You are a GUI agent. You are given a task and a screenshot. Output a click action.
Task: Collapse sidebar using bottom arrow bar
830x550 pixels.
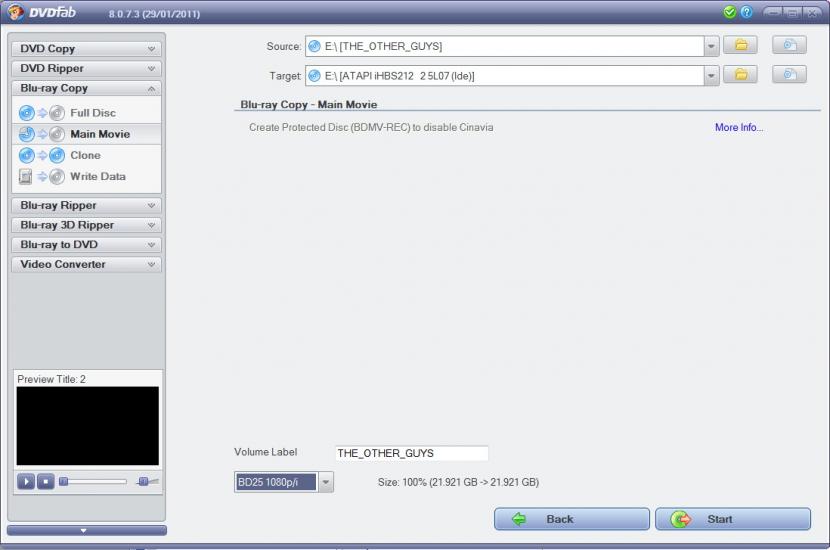[86, 530]
